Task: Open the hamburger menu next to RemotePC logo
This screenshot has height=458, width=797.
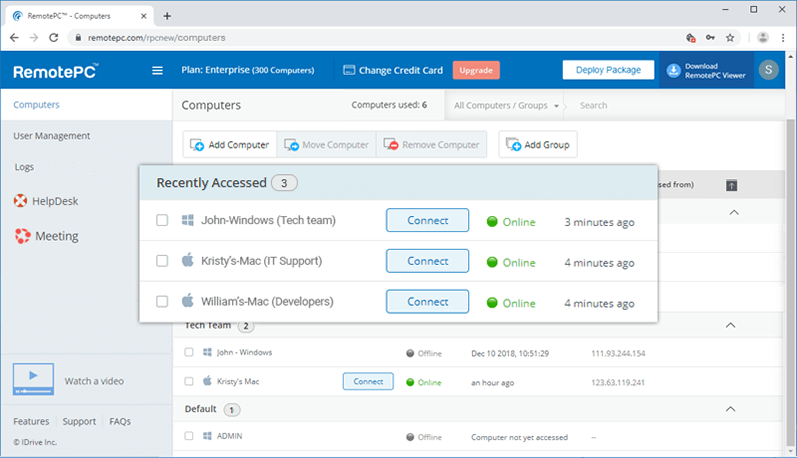Action: pos(158,71)
